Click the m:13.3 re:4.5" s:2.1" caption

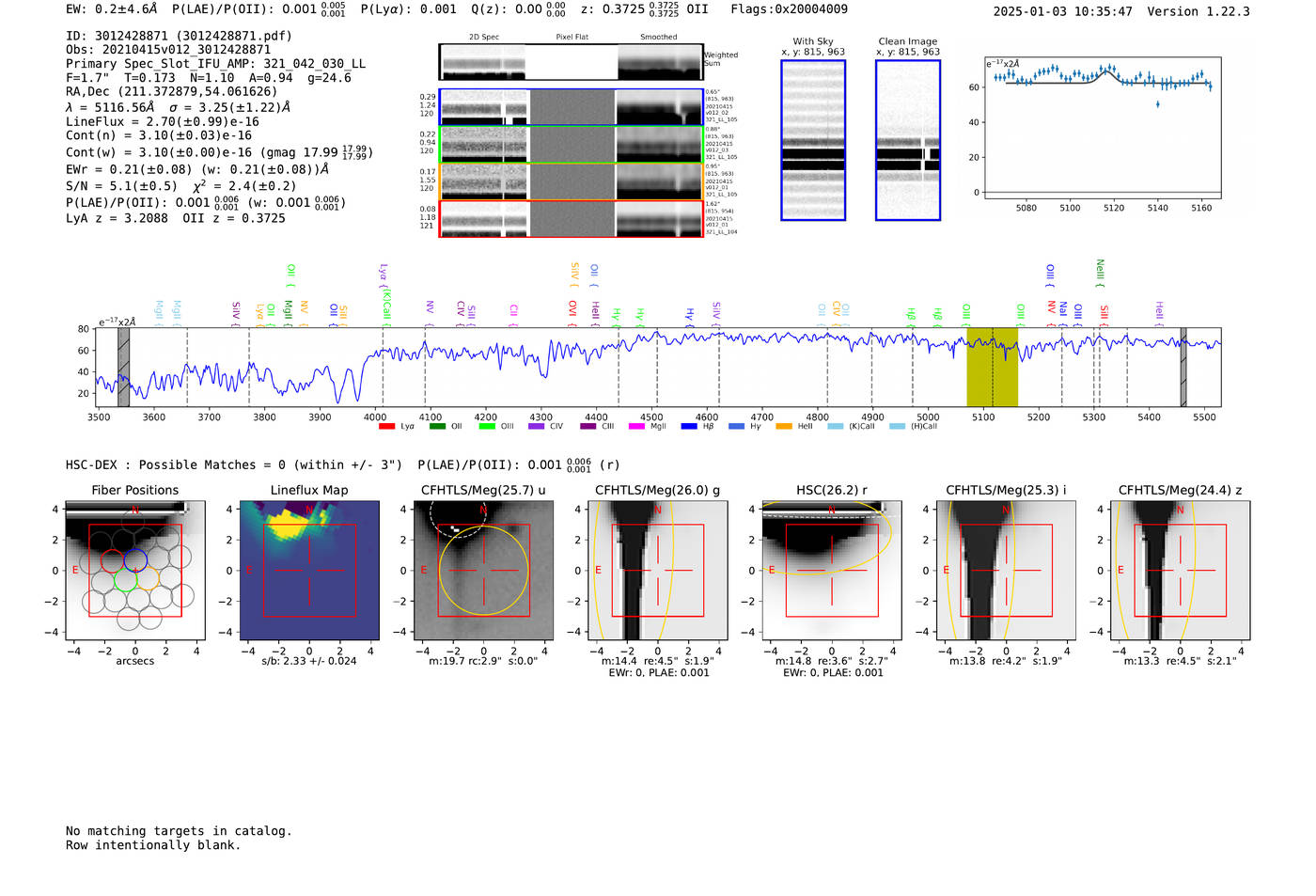[1181, 661]
